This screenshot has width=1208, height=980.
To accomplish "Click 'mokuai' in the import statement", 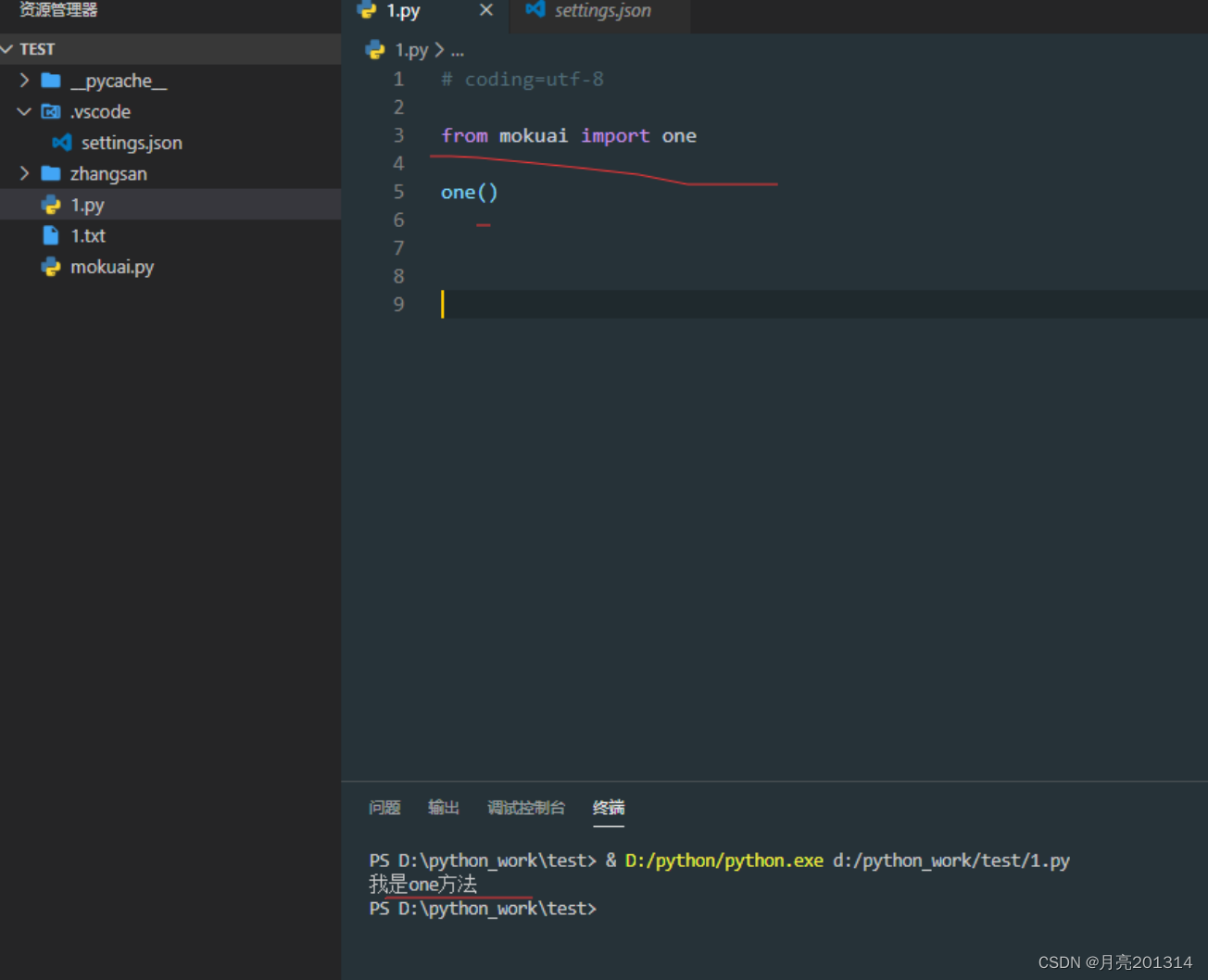I will pyautogui.click(x=534, y=136).
